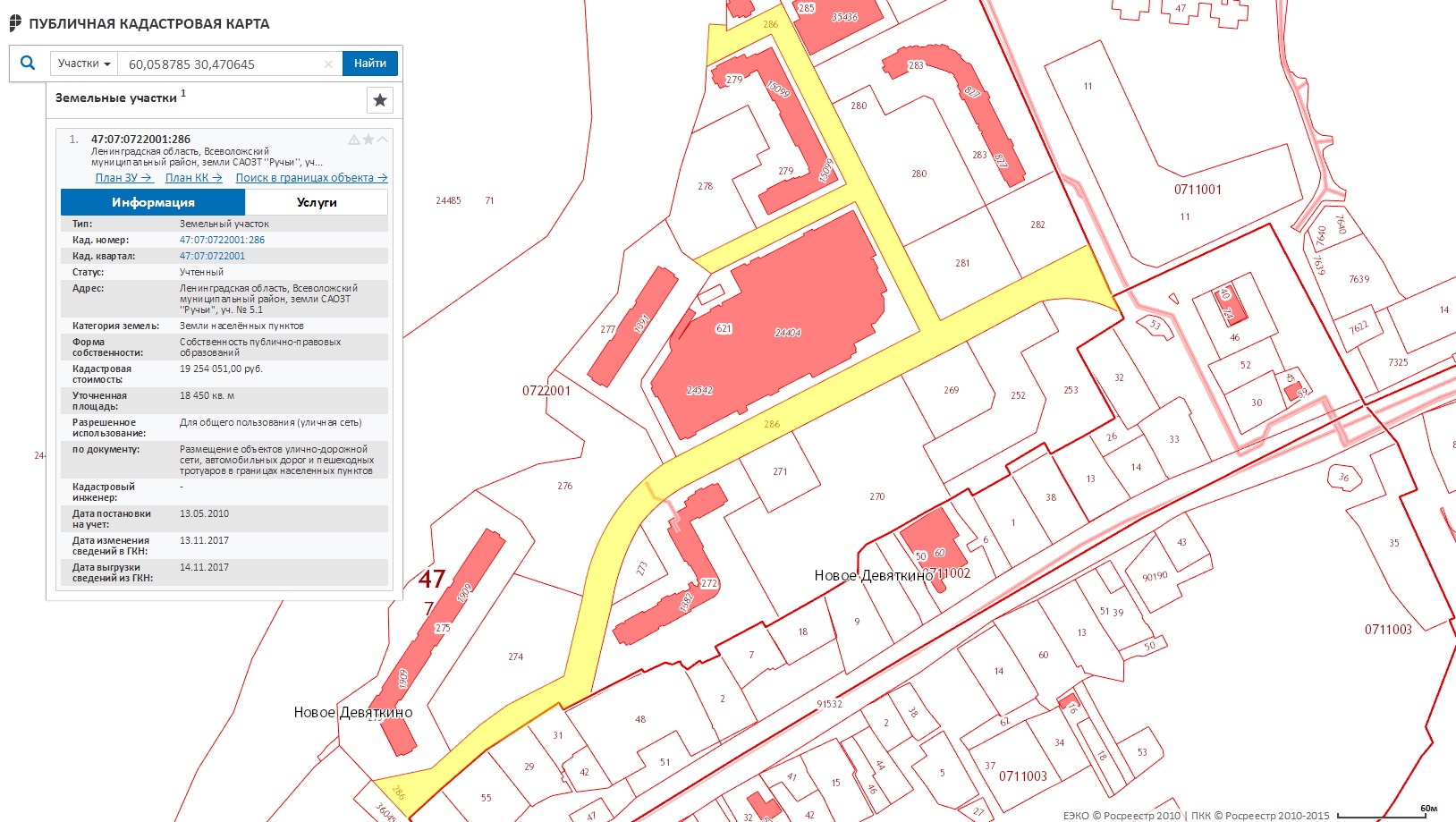Click the registration date 13.05.2010
The width and height of the screenshot is (1456, 822).
204,513
